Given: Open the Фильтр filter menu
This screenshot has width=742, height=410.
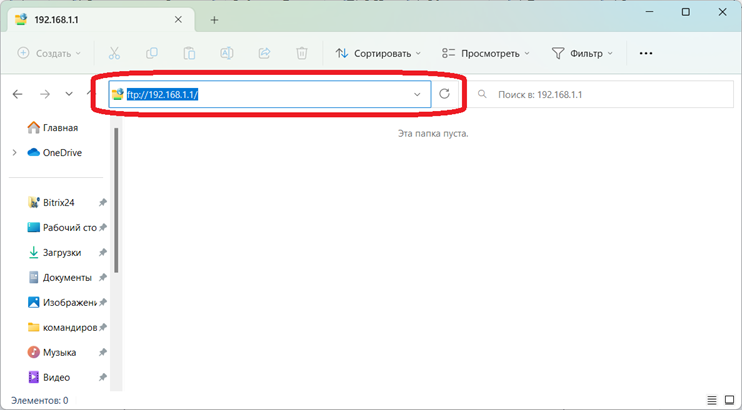Looking at the screenshot, I should (x=582, y=53).
